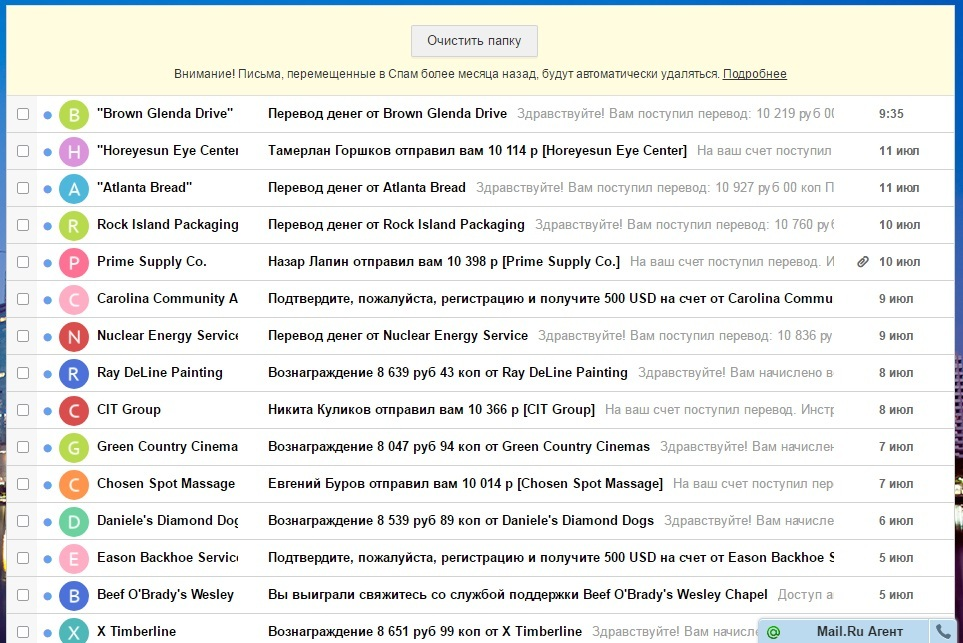Image resolution: width=963 pixels, height=643 pixels.
Task: Follow the "Подробнее" link
Action: coord(754,74)
